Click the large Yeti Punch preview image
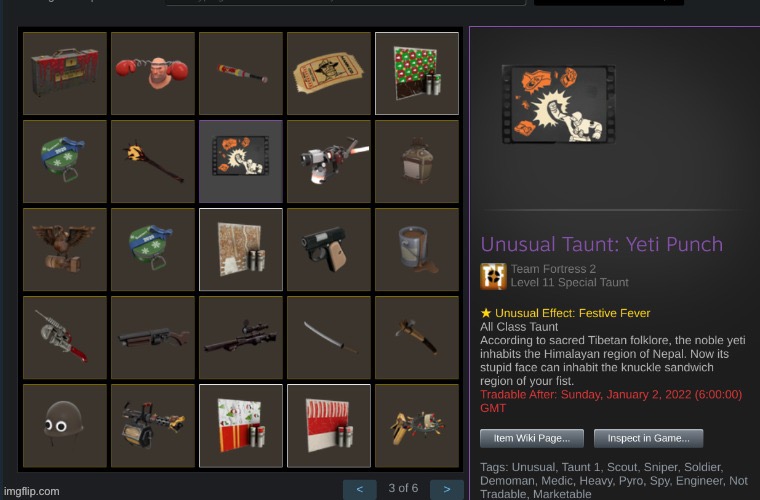This screenshot has width=760, height=500. (x=558, y=104)
